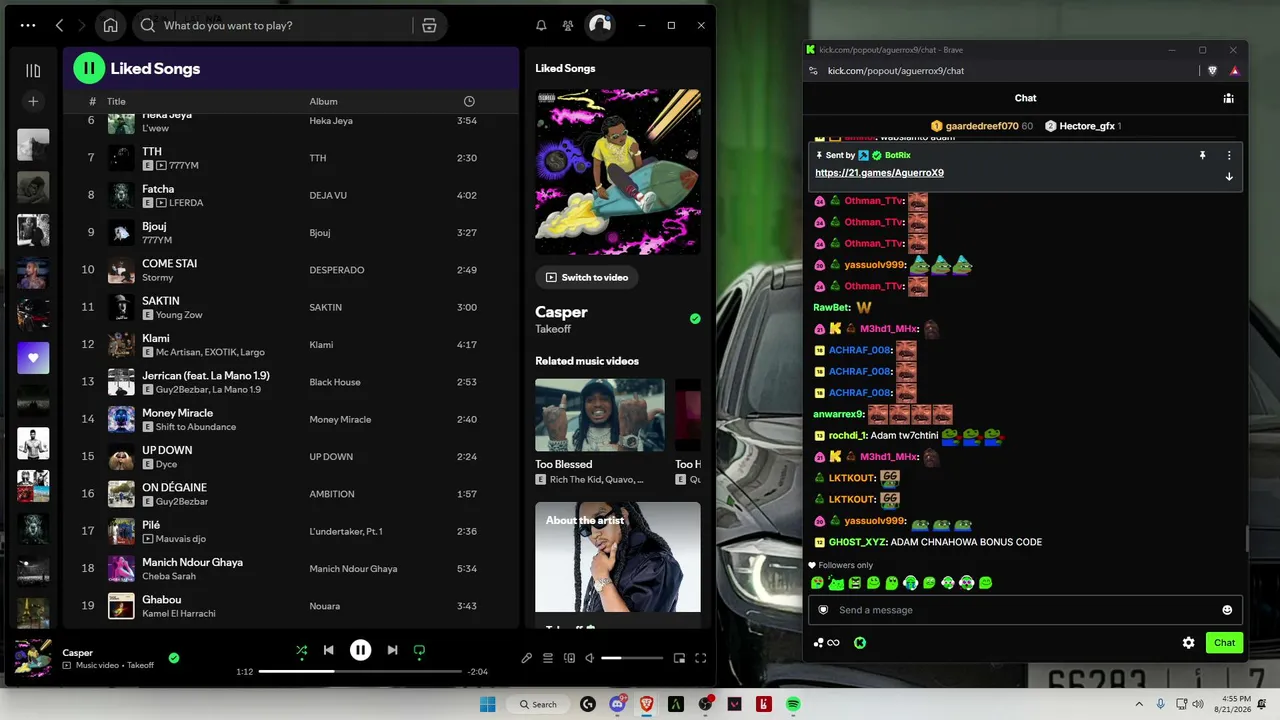Toggle repeat in the Spotify player
The width and height of the screenshot is (1280, 720).
pos(419,650)
